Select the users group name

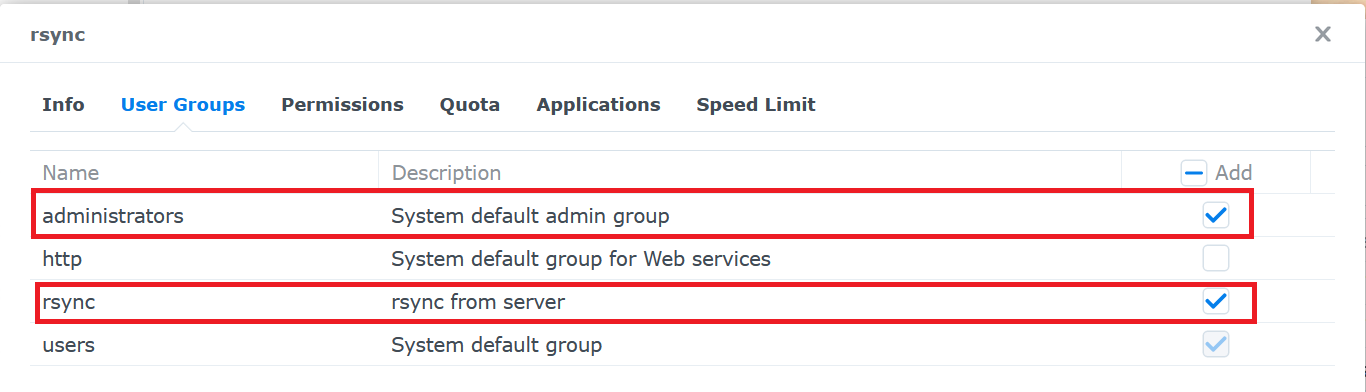[x=68, y=345]
